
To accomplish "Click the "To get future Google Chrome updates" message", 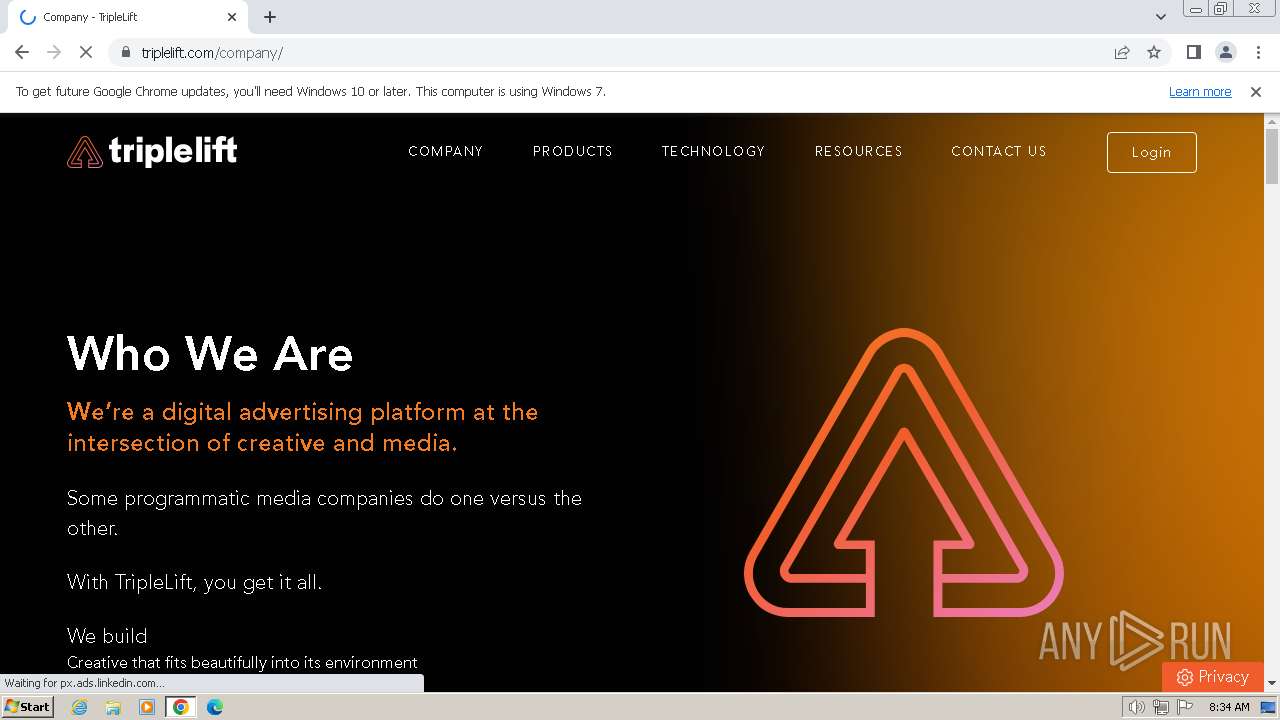I will pos(311,91).
